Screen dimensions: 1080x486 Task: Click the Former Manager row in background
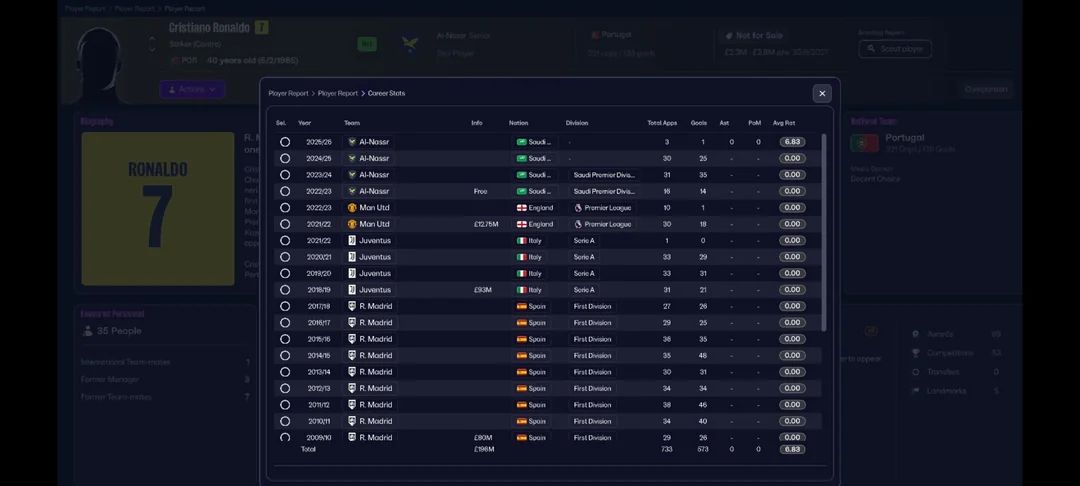pyautogui.click(x=165, y=379)
